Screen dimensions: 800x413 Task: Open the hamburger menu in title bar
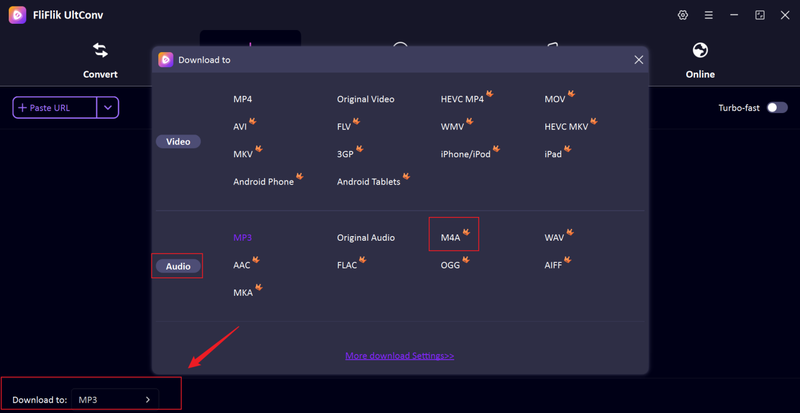point(709,15)
